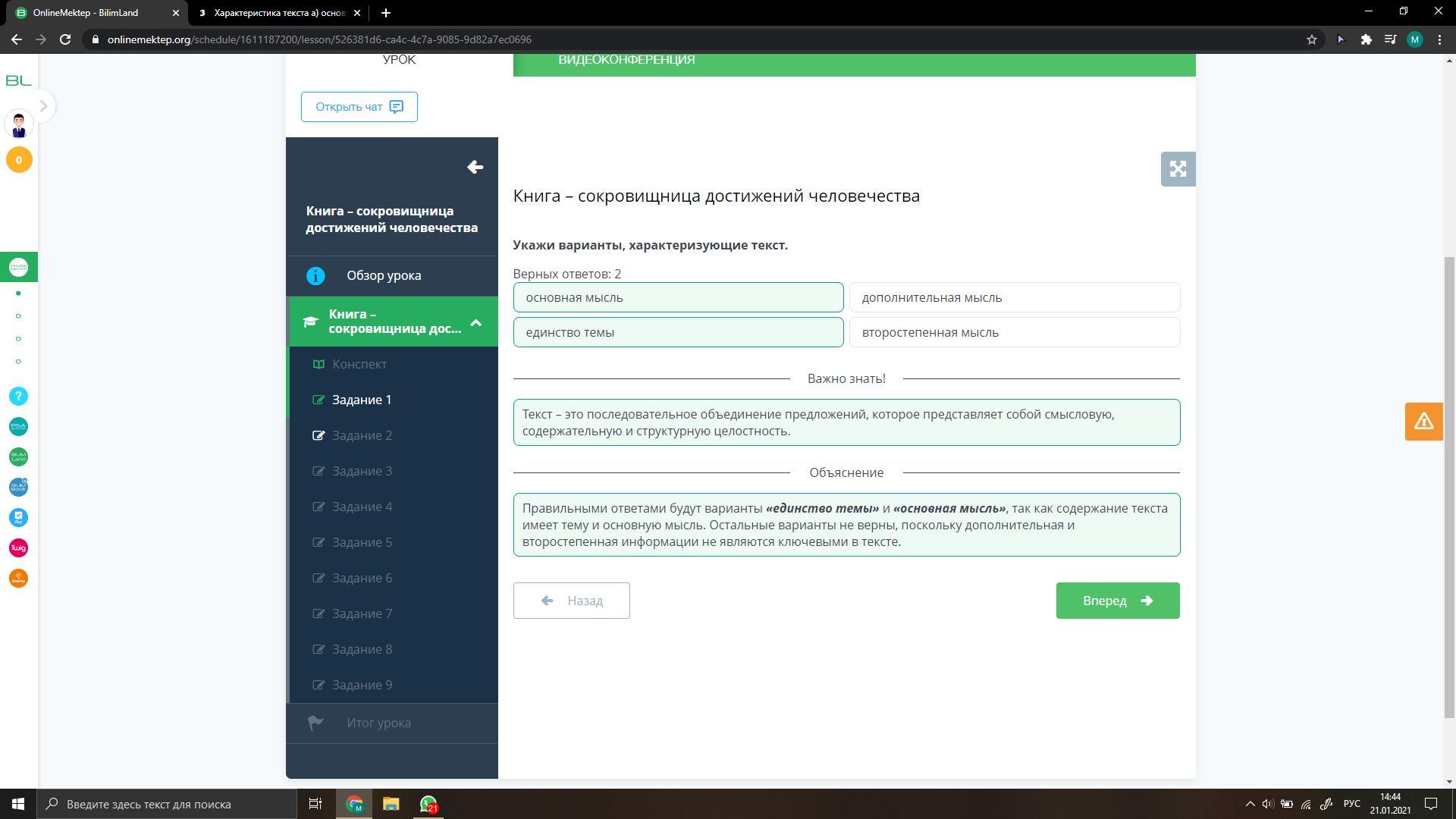Click the Открыть чат button

[x=359, y=107]
